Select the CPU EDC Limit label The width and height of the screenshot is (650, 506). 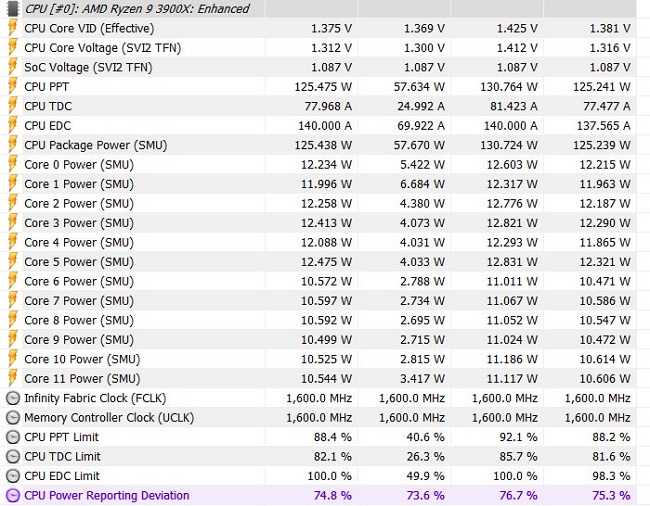click(62, 476)
